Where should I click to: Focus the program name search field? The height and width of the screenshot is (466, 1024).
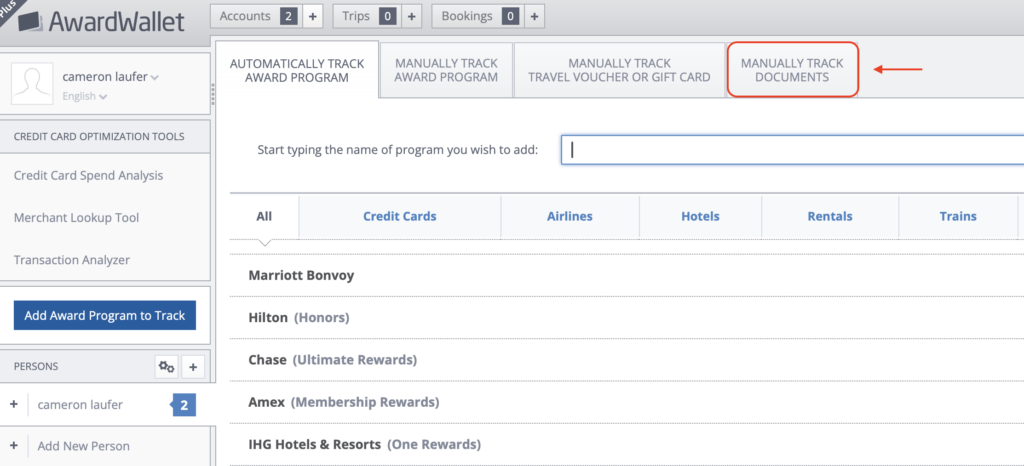click(x=792, y=150)
